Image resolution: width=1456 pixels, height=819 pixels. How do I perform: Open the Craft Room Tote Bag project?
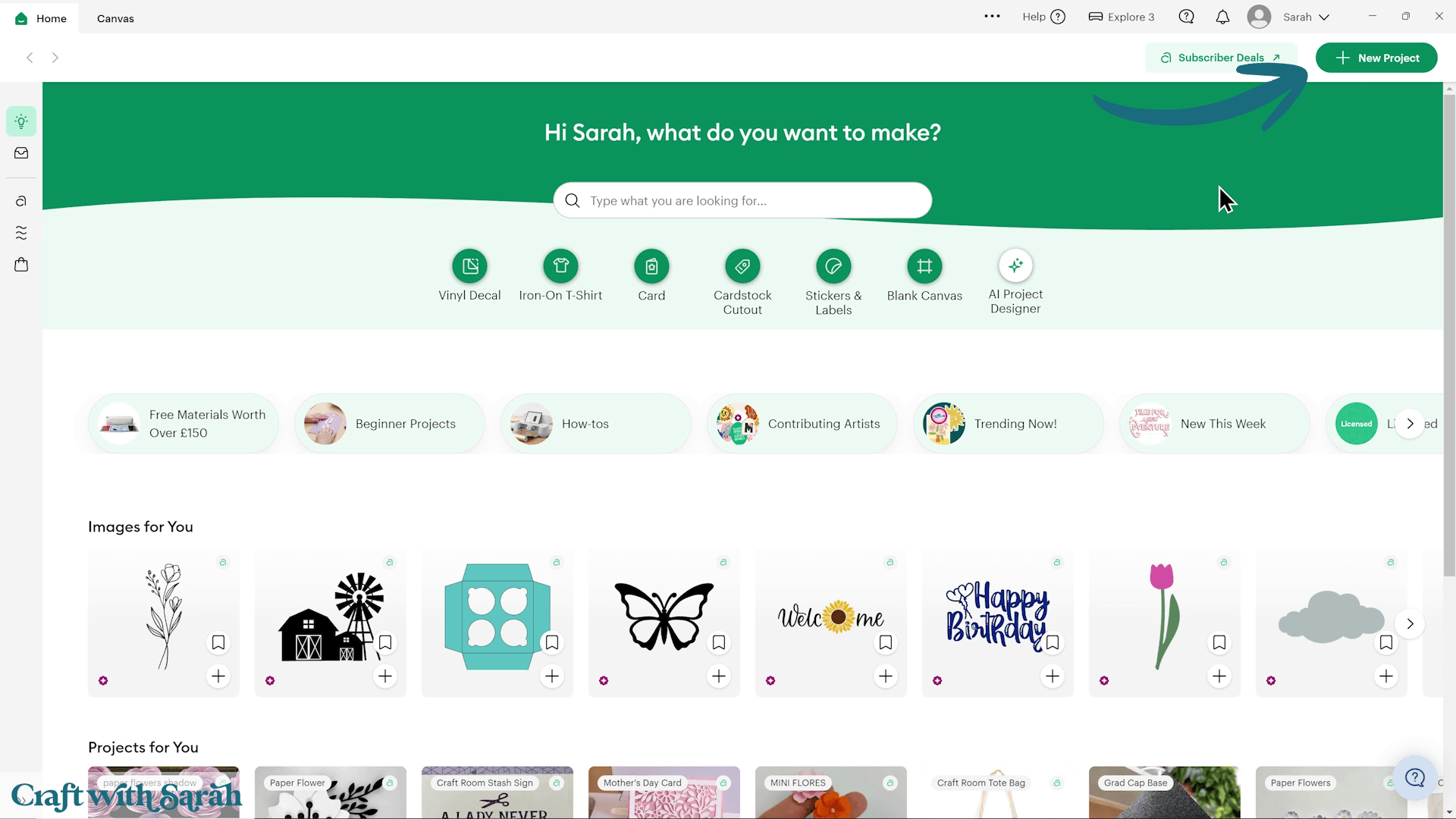(x=998, y=792)
